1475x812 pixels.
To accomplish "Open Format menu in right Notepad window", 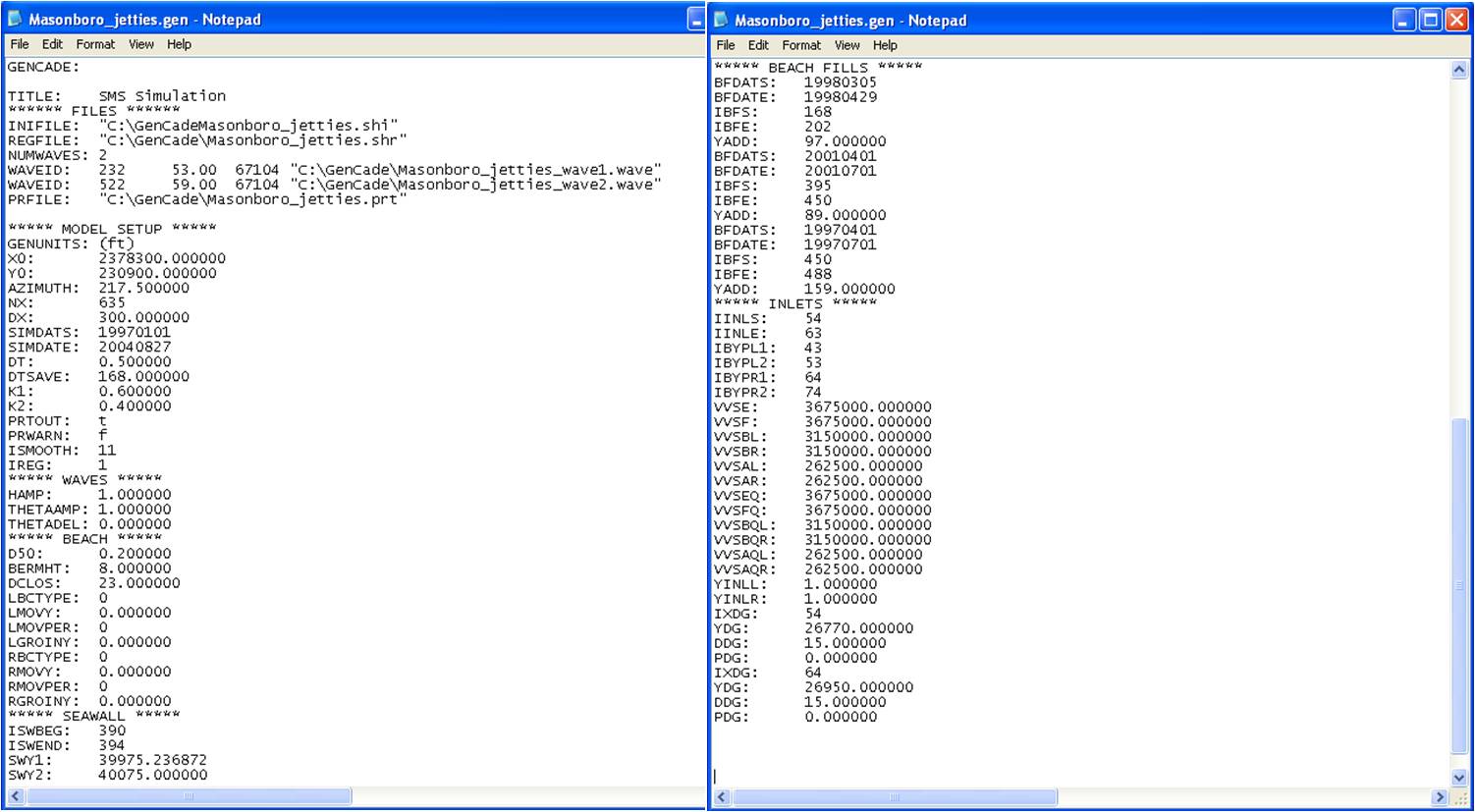I will 801,45.
